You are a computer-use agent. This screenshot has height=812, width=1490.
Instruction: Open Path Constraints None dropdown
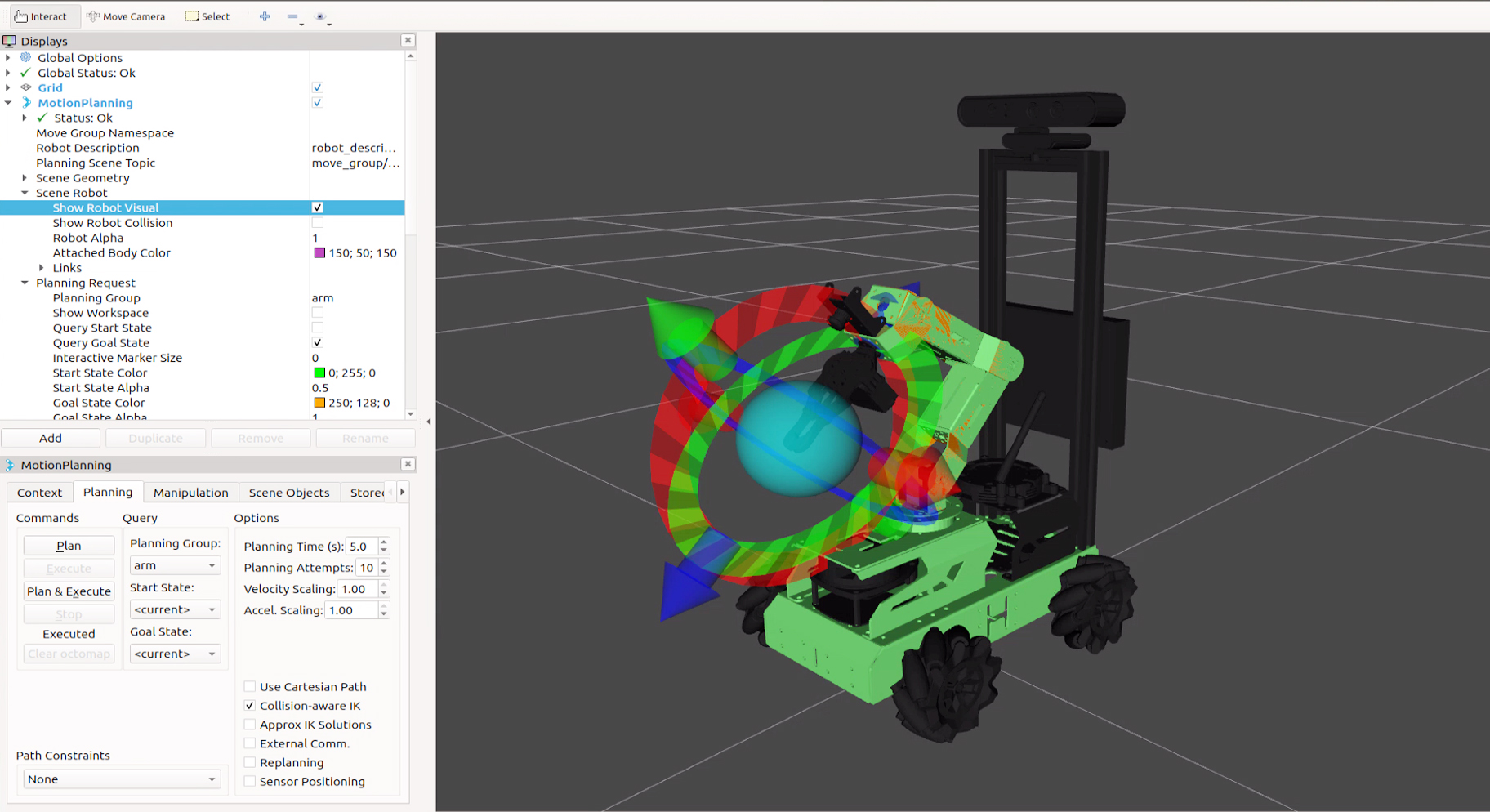pos(122,779)
